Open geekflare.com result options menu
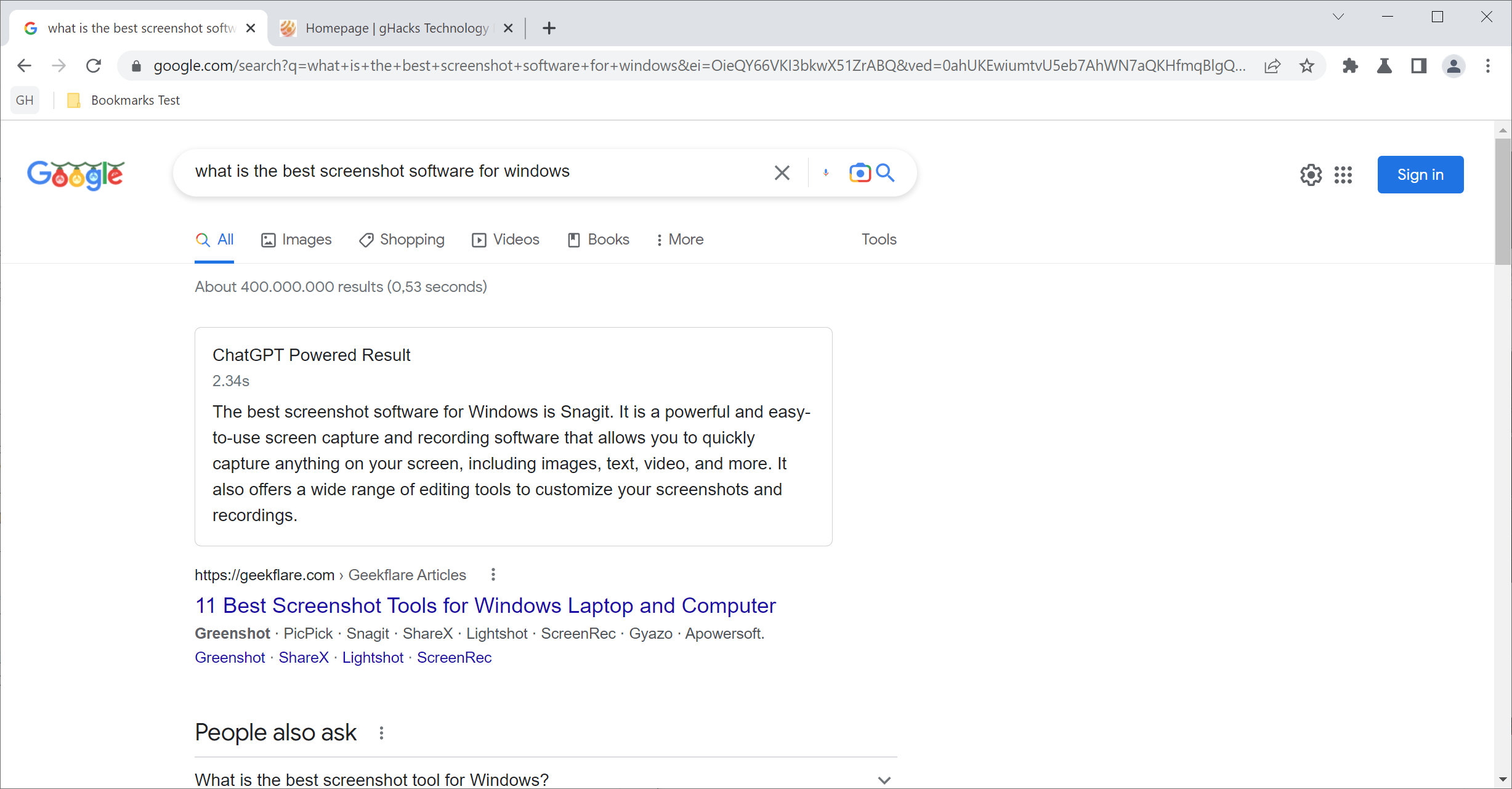Screen dimensions: 1512x789 [x=492, y=574]
